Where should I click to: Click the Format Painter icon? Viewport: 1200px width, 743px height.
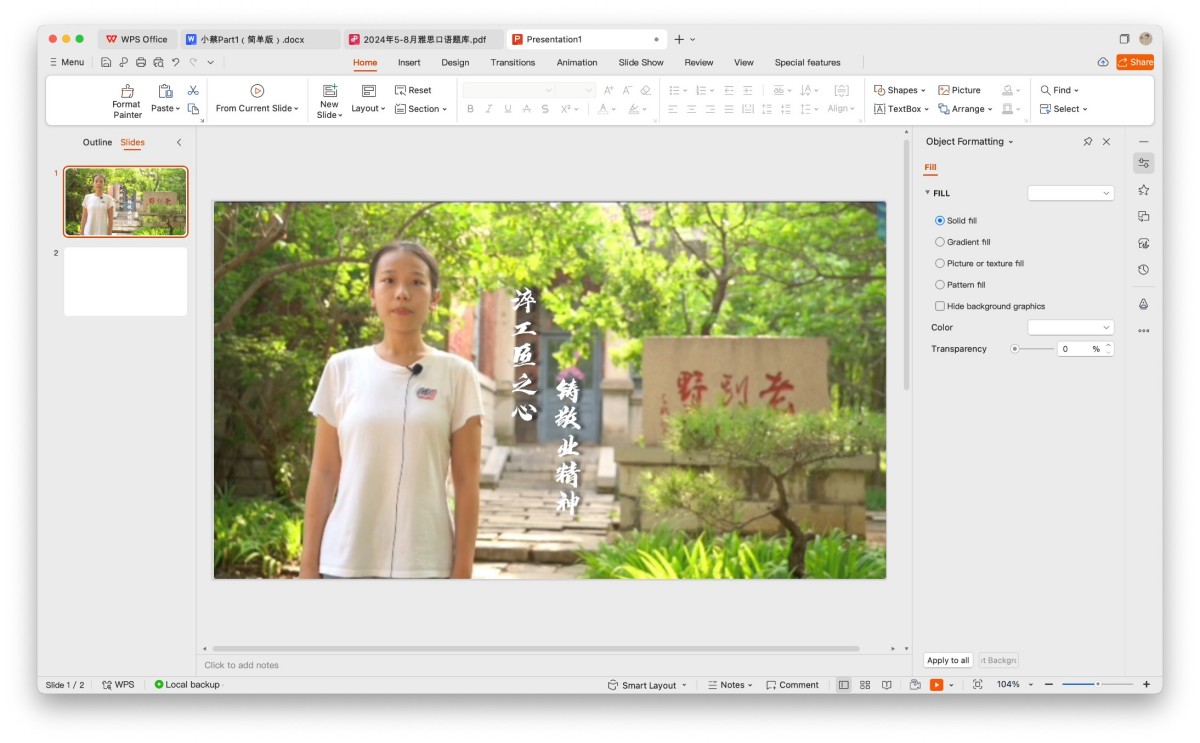pyautogui.click(x=127, y=91)
